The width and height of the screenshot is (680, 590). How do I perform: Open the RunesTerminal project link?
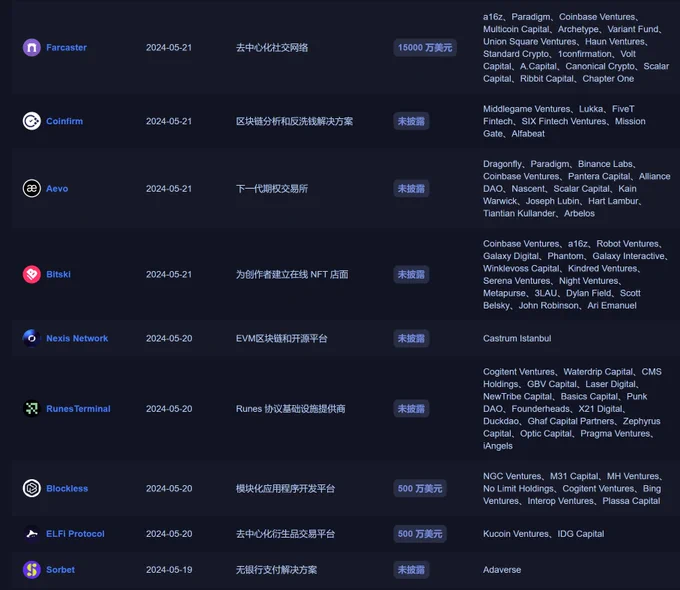(x=78, y=409)
